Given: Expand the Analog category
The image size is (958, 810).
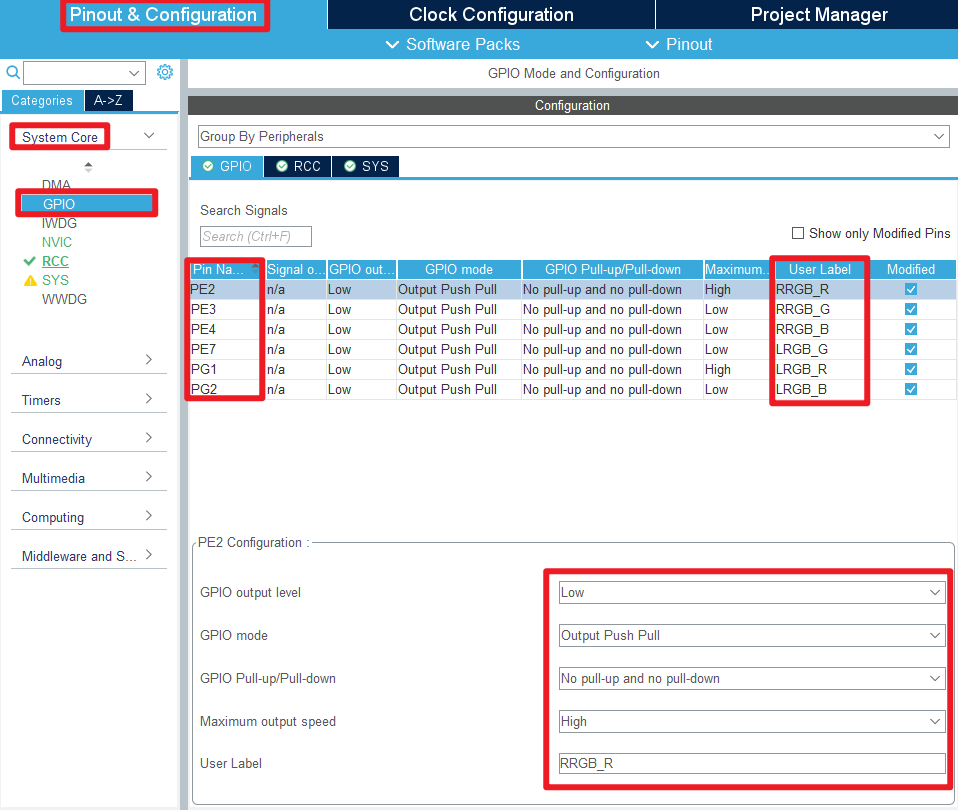Looking at the screenshot, I should tap(148, 360).
